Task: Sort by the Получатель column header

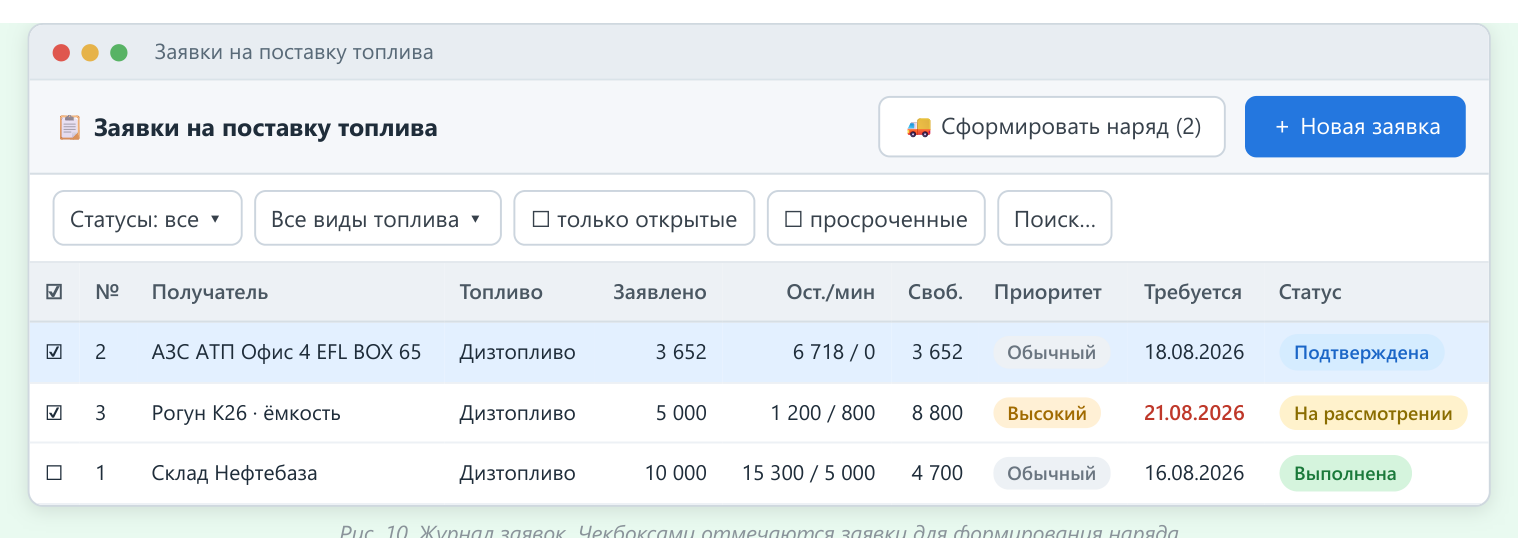Action: [x=210, y=292]
